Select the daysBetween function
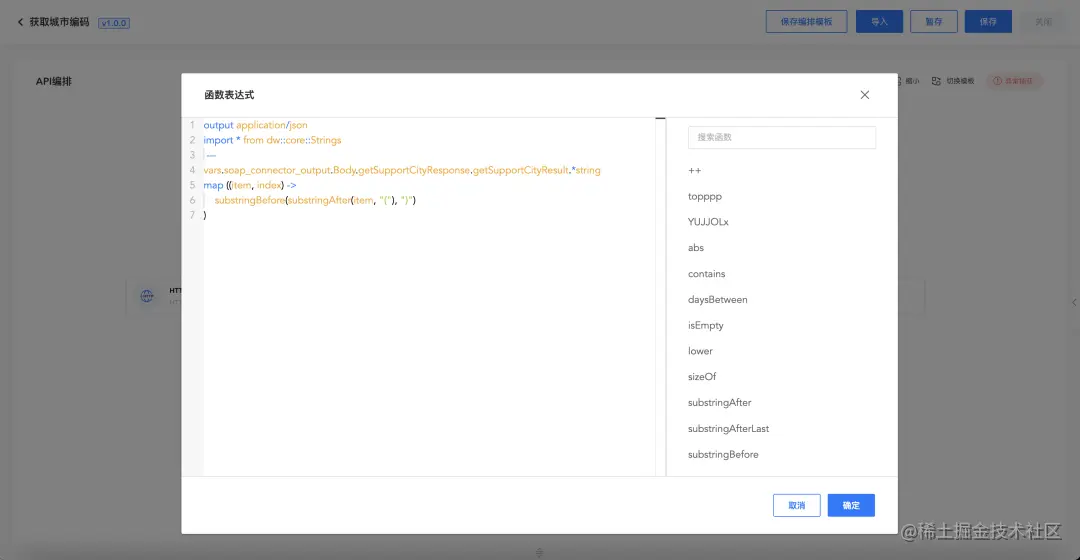This screenshot has width=1080, height=560. click(x=717, y=300)
